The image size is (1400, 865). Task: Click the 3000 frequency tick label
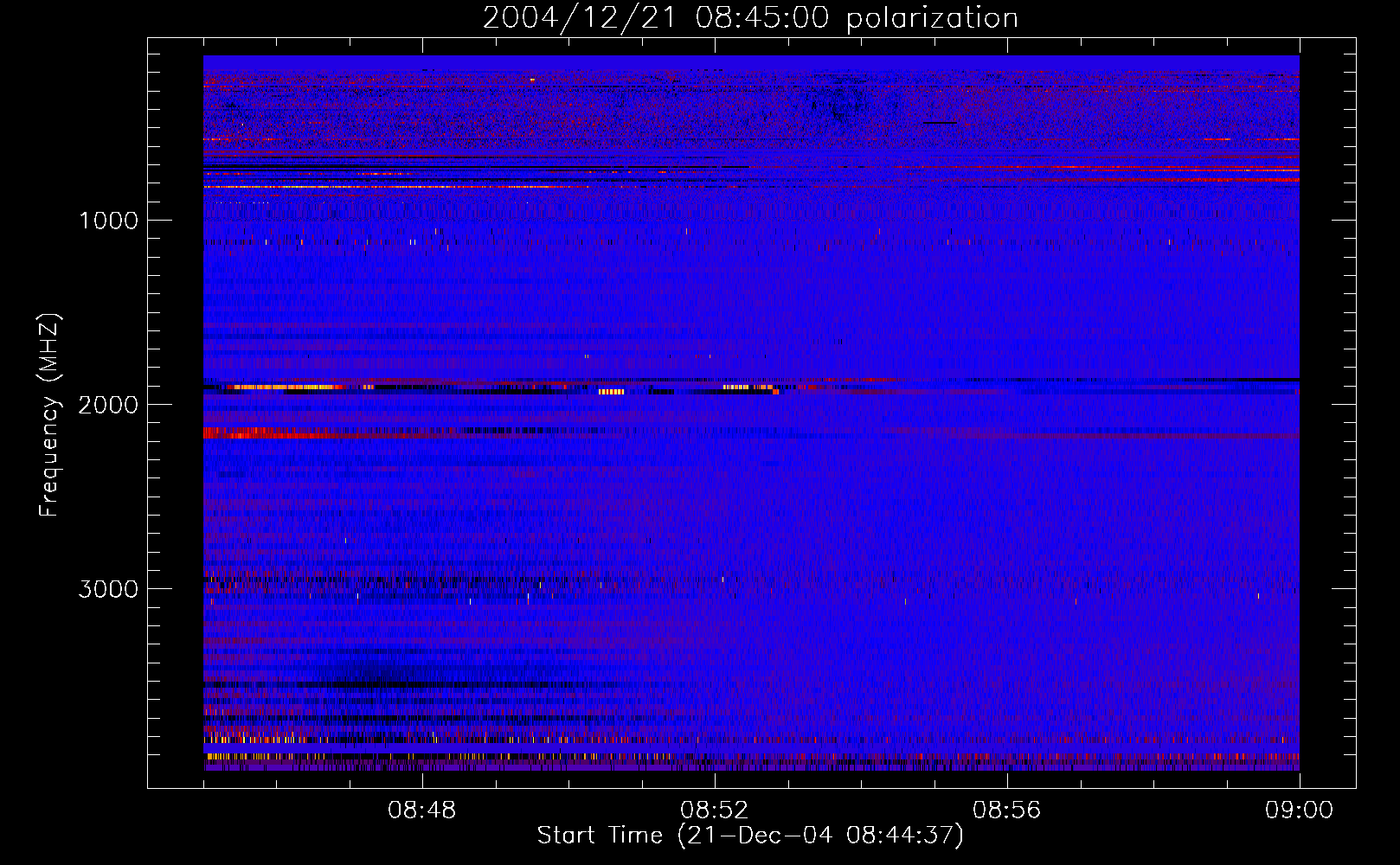108,589
